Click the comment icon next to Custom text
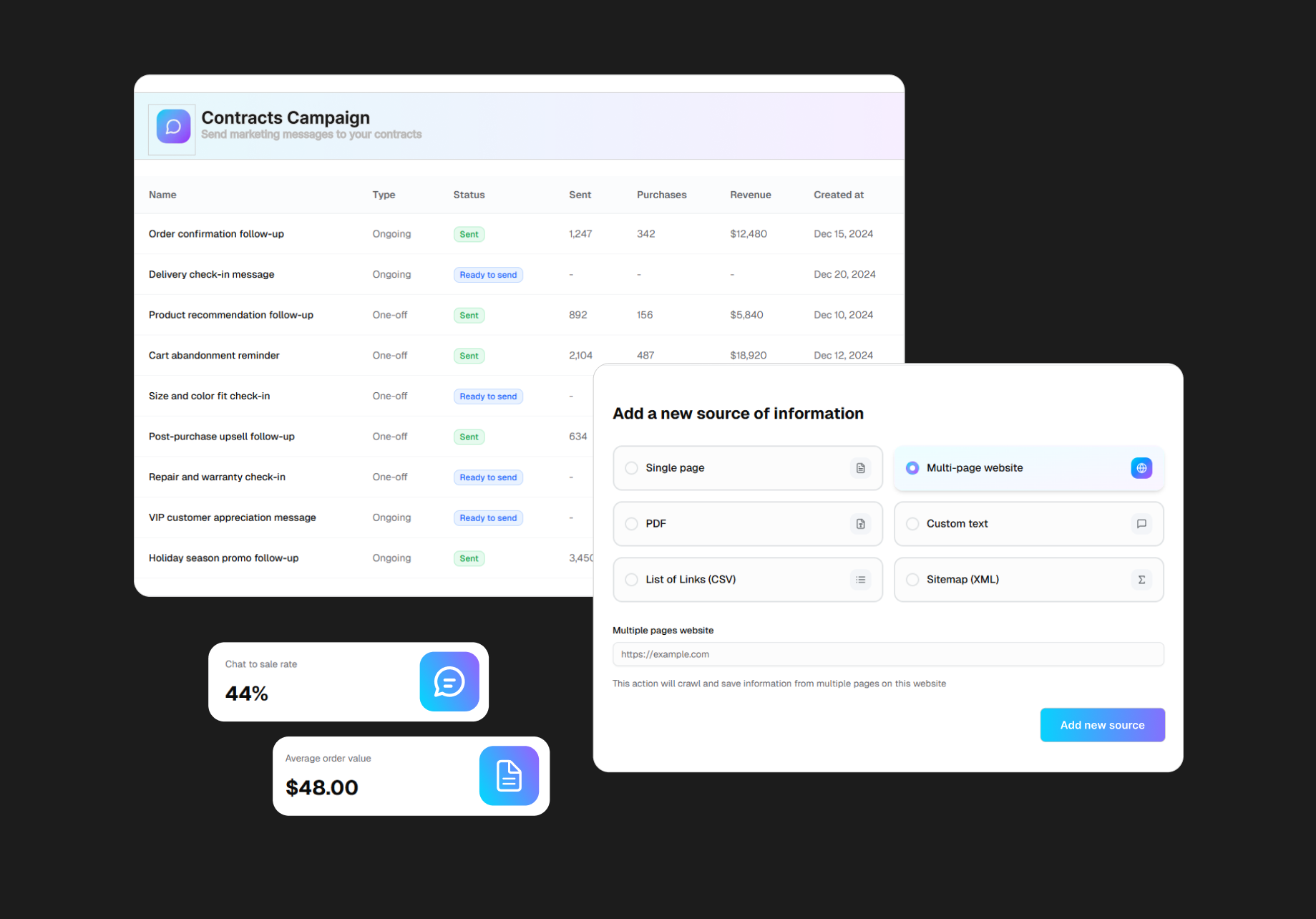Screen dimensions: 1316x919 click(x=1141, y=523)
